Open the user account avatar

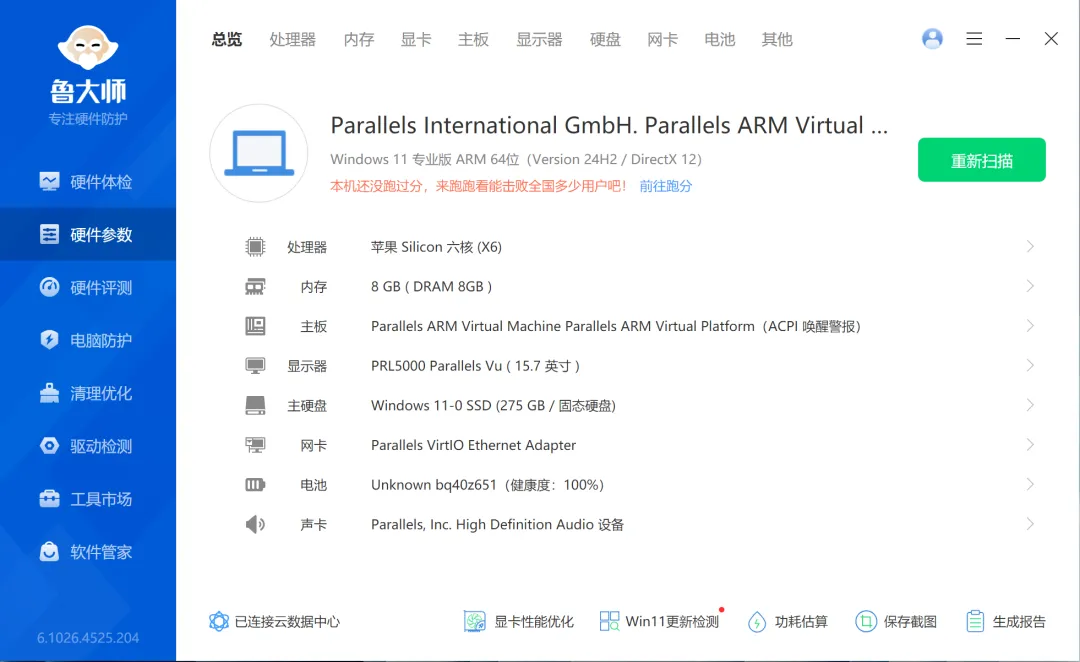pos(932,39)
